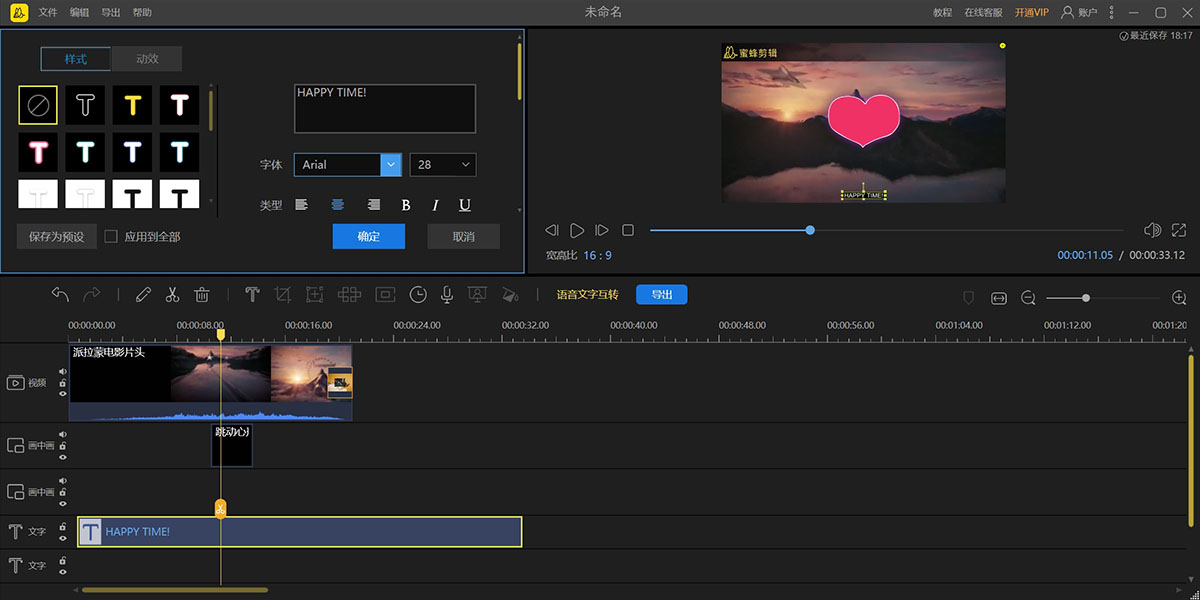Screen dimensions: 1200x600
Task: Click the pencil edit icon
Action: tap(143, 295)
